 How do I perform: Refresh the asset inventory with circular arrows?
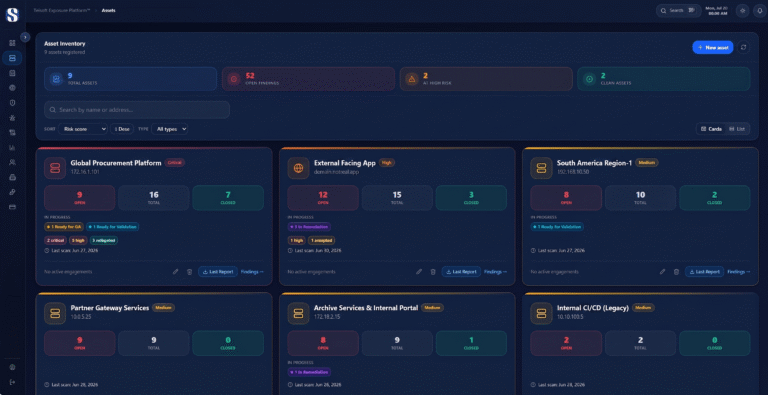coord(744,48)
